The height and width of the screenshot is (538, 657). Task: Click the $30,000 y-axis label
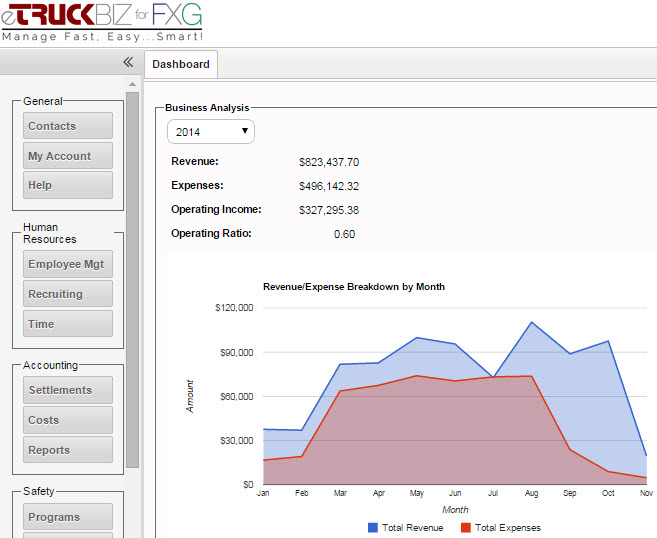(x=237, y=441)
